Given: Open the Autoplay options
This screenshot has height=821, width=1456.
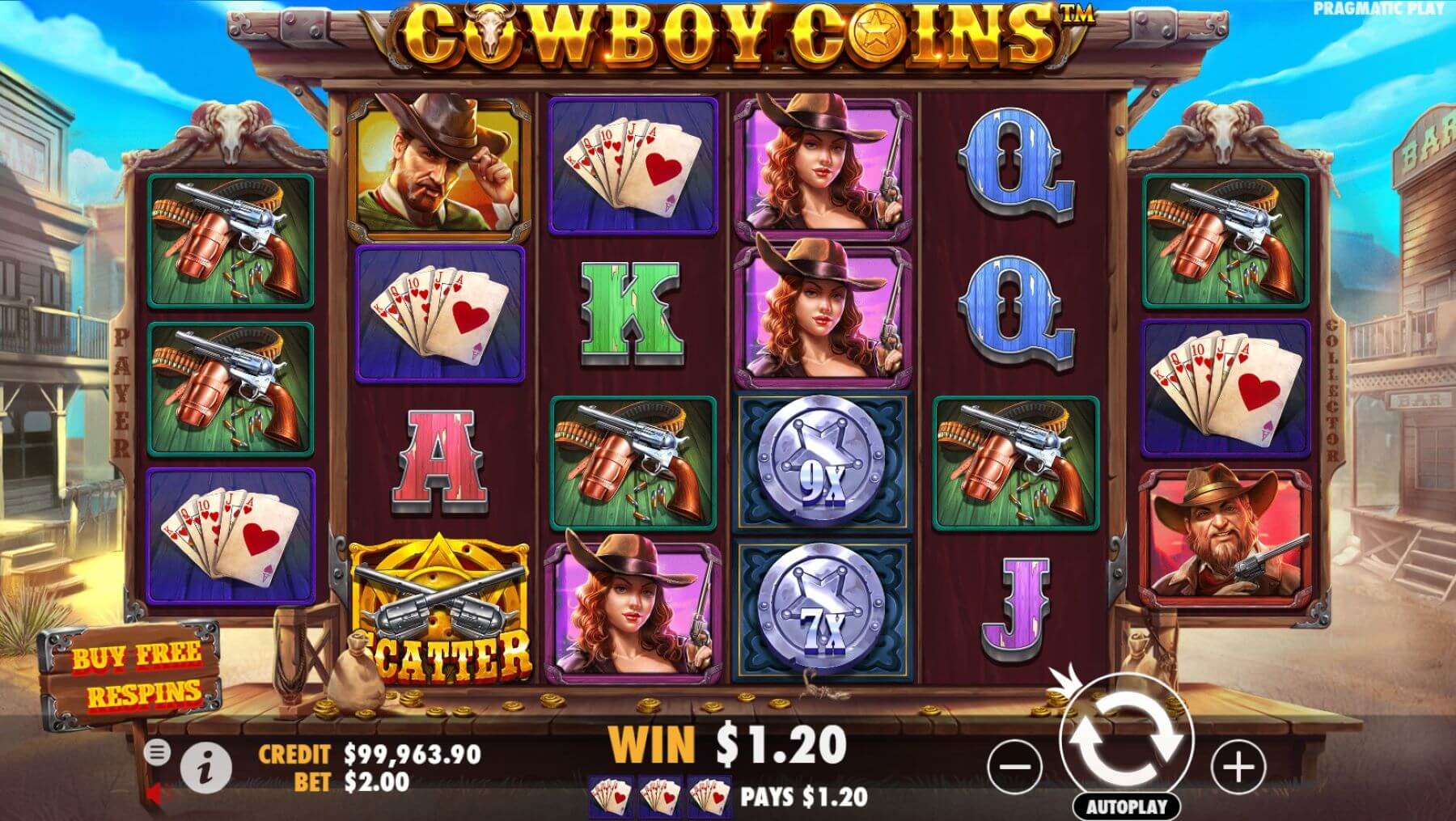Looking at the screenshot, I should point(1126,806).
